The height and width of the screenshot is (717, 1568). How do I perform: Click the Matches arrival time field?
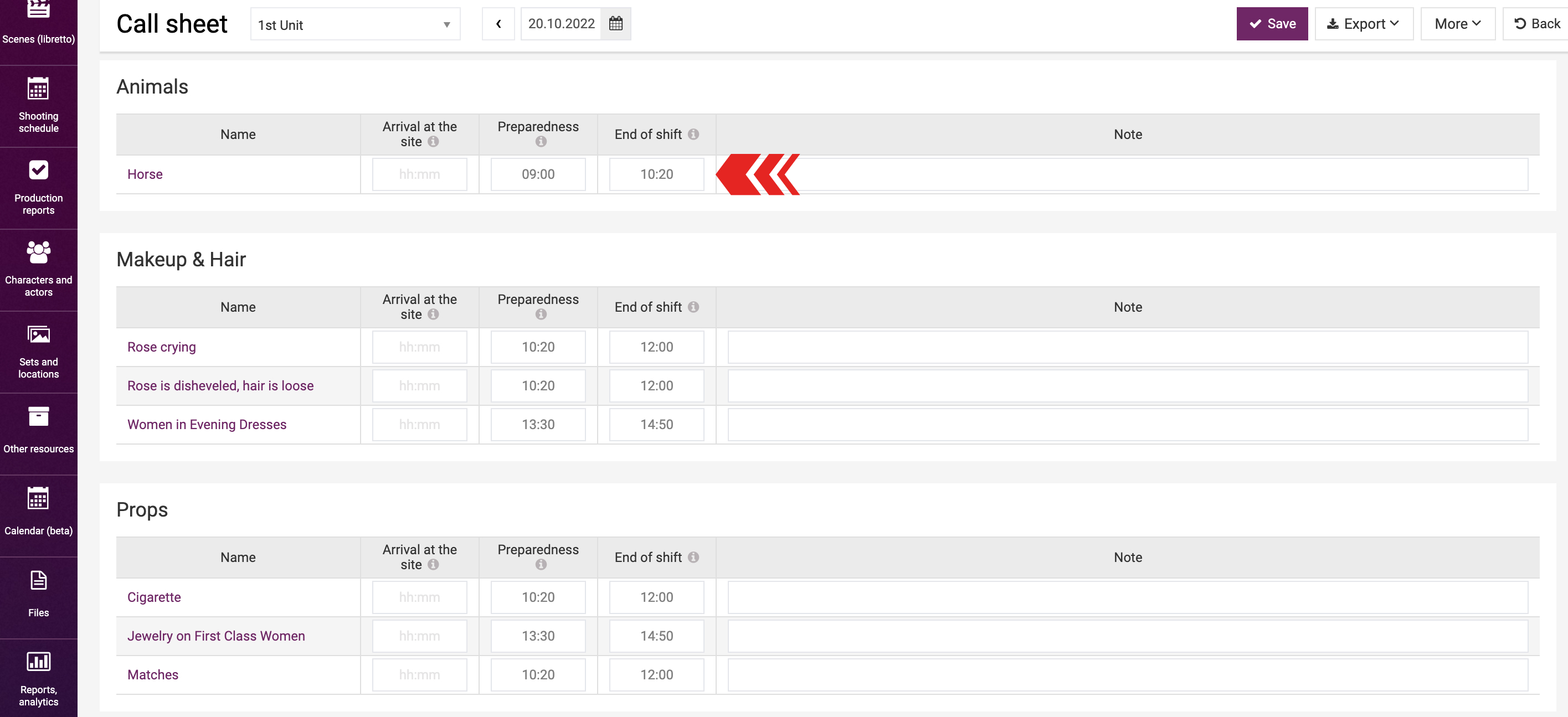(419, 675)
